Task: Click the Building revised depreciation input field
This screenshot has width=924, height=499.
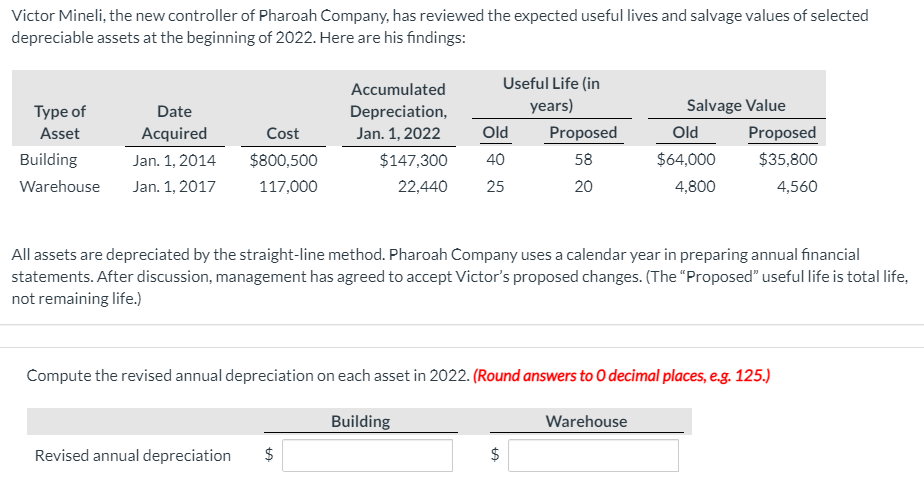Action: click(368, 456)
